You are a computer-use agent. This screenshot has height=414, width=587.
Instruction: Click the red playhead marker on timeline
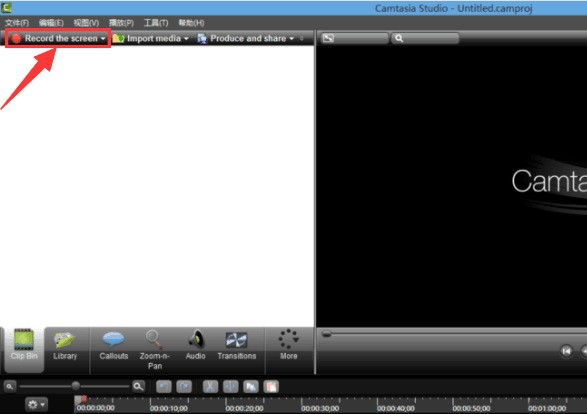[x=84, y=399]
